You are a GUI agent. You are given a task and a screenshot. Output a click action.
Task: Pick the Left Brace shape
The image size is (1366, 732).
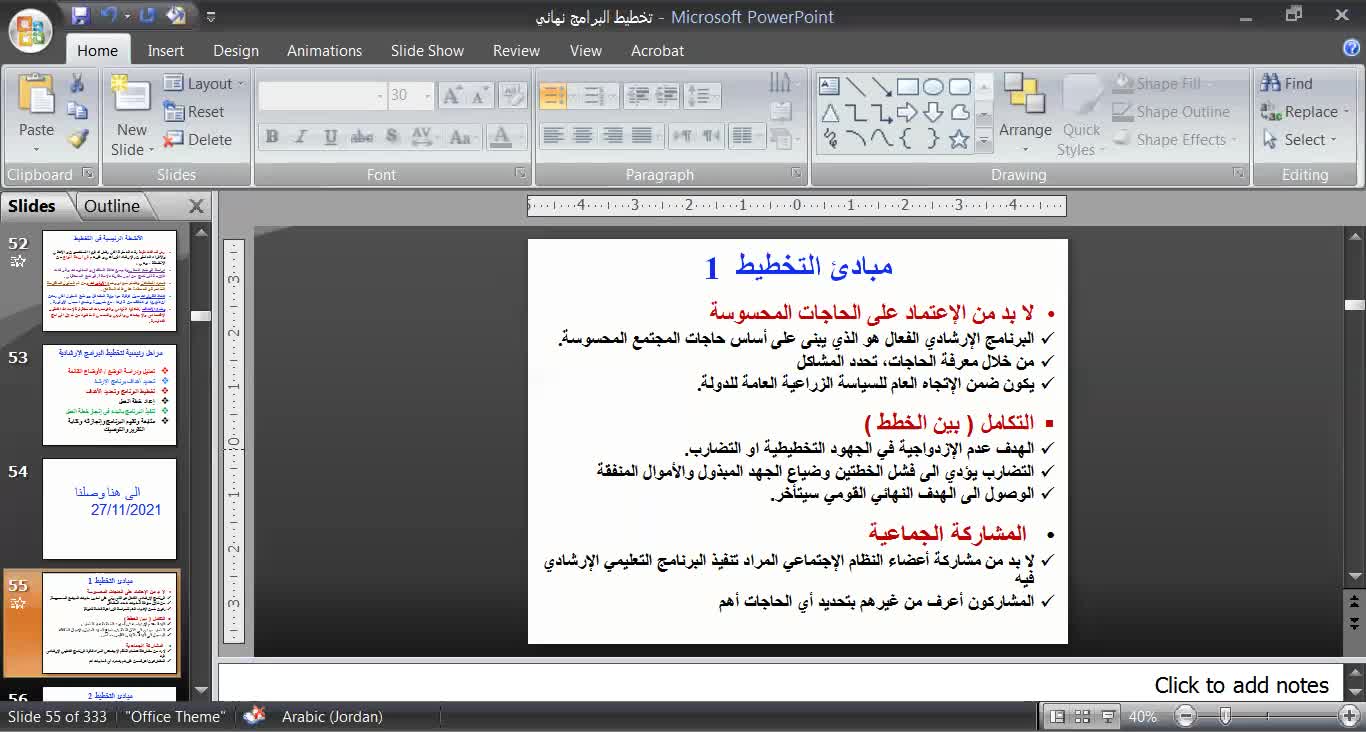click(x=907, y=139)
